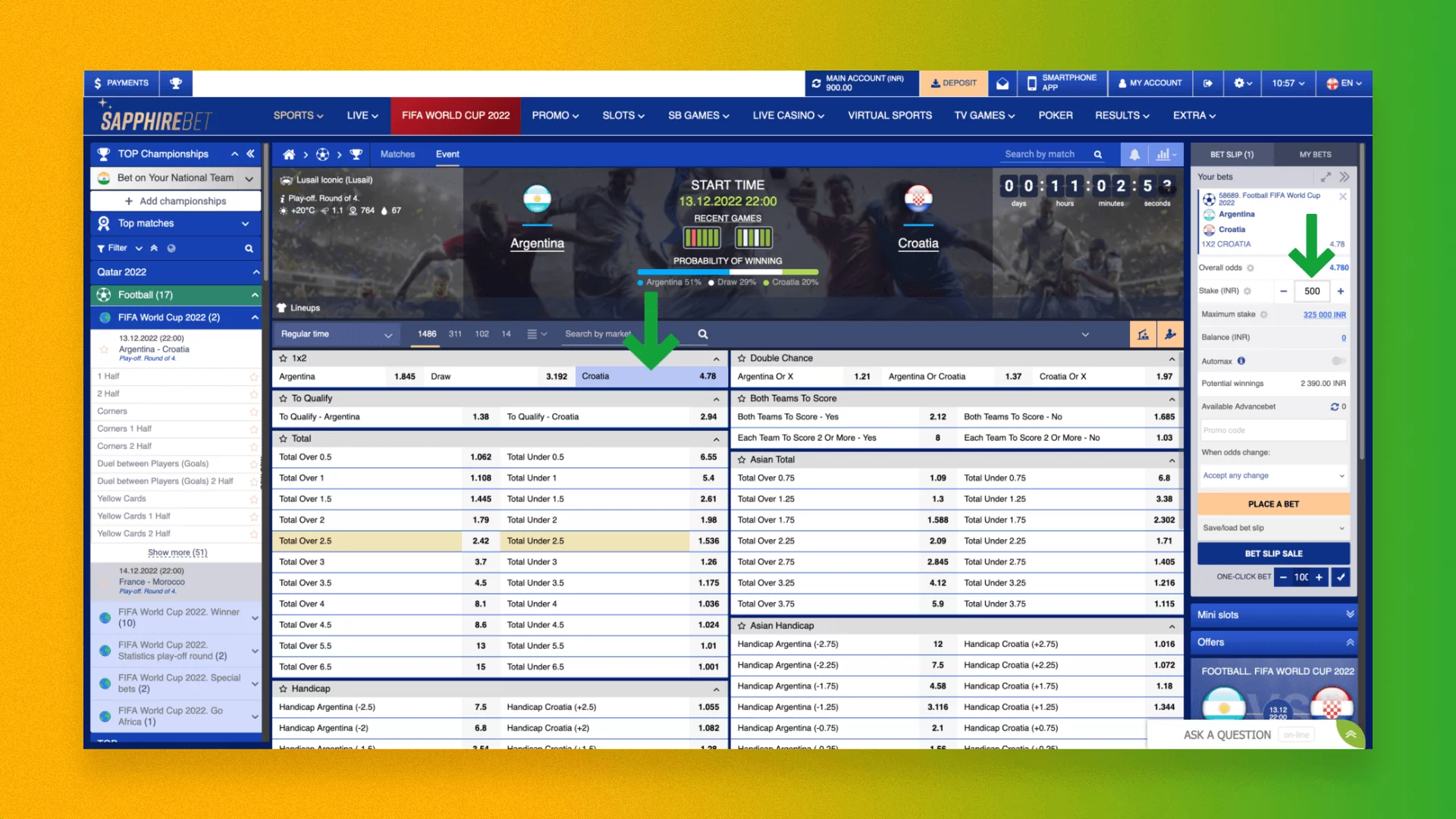
Task: Open the LIVE CASINO menu
Action: 786,115
